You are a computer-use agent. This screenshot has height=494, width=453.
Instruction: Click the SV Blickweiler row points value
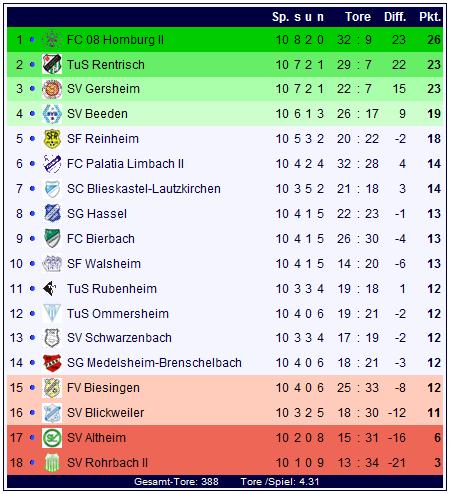point(434,413)
